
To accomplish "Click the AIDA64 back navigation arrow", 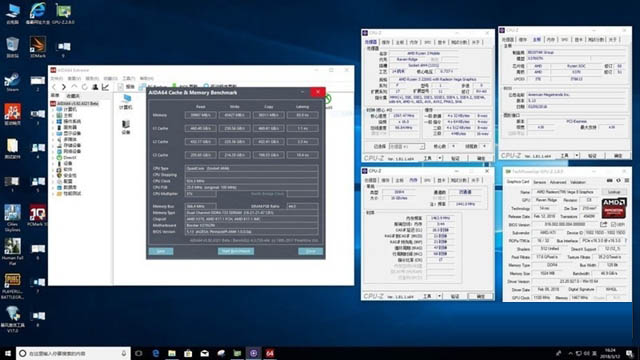I will pos(54,87).
